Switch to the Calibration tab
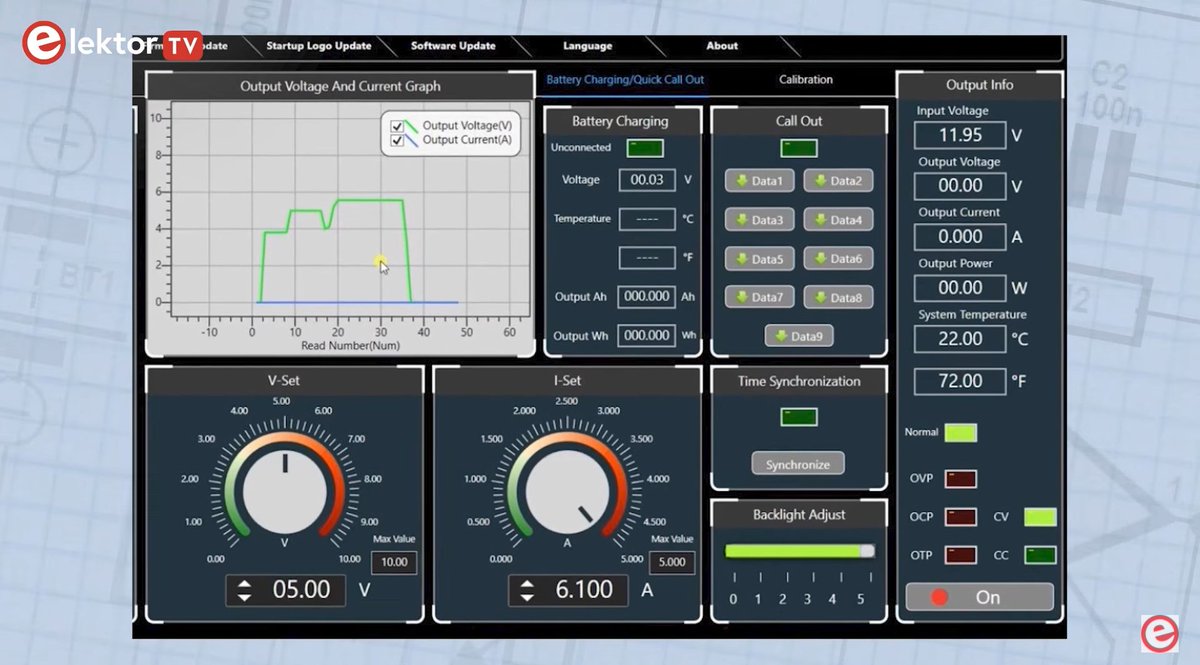The width and height of the screenshot is (1200, 665). 806,80
